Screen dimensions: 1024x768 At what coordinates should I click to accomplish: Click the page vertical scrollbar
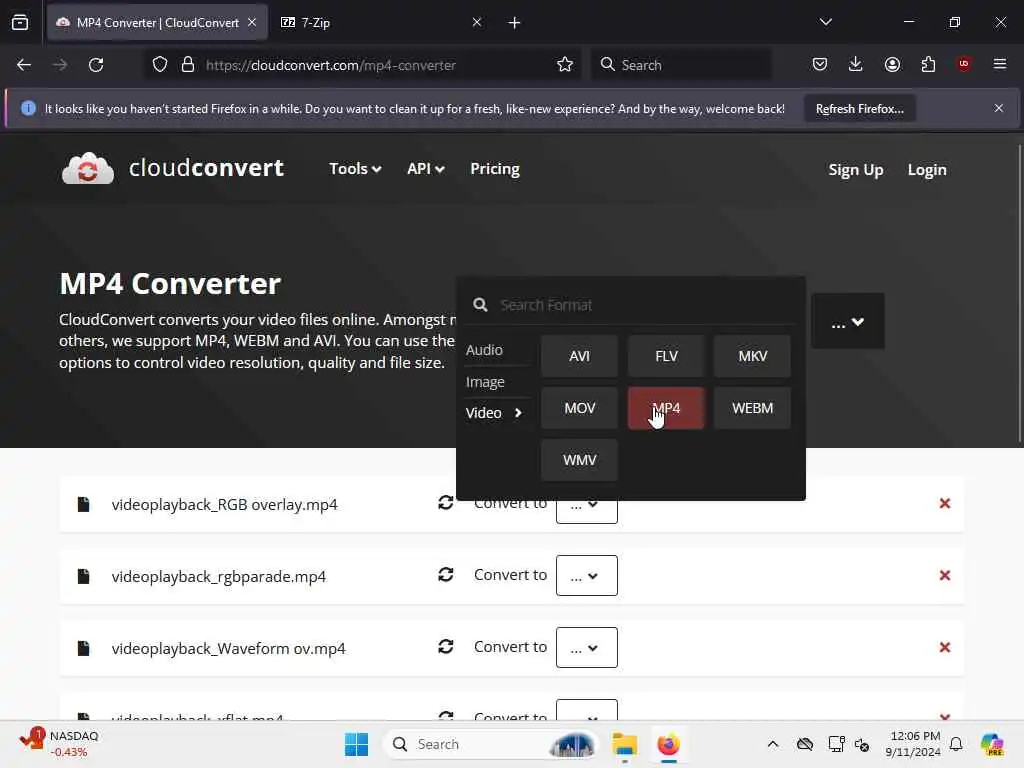[1019, 294]
